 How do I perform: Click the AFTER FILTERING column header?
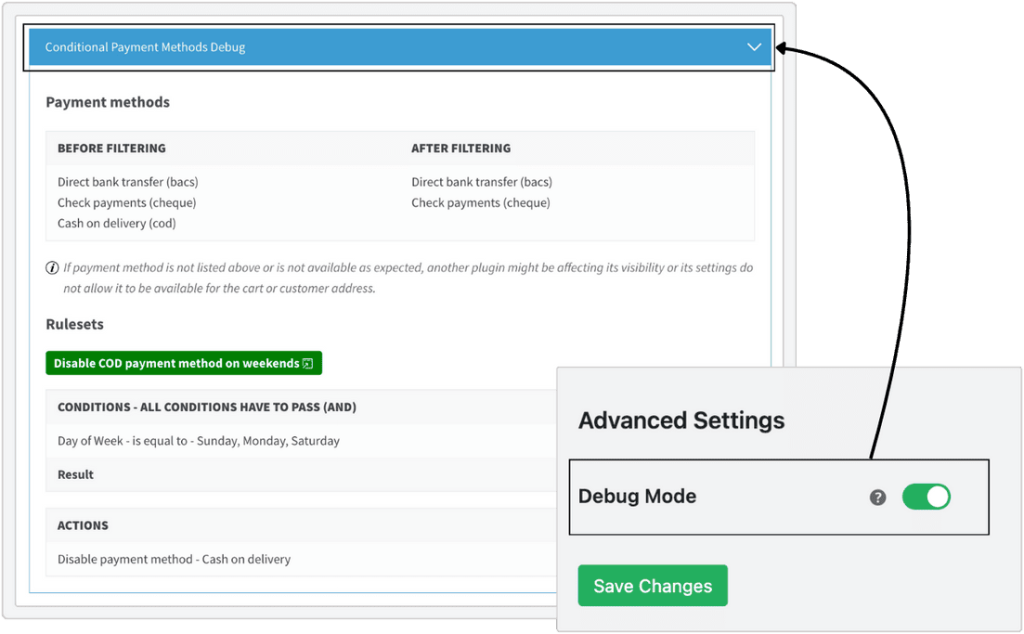[461, 148]
